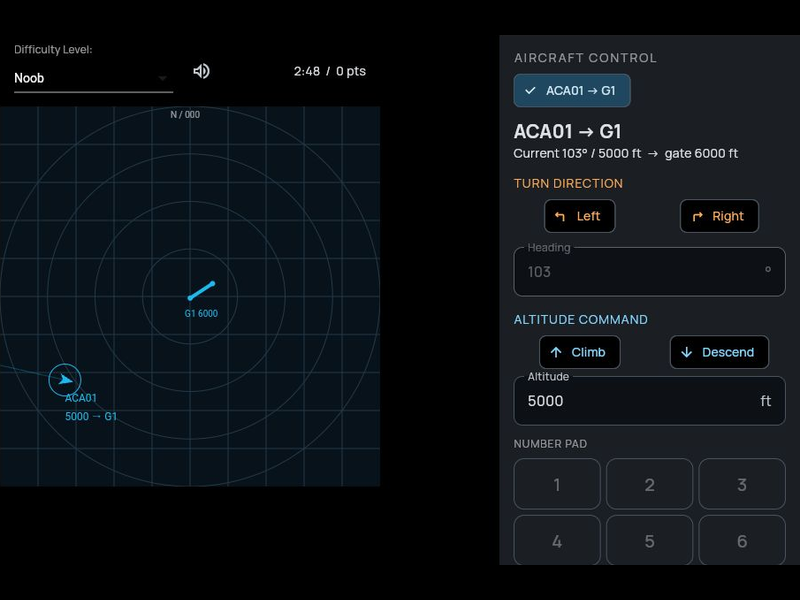This screenshot has width=800, height=600.
Task: Tap number pad key 4
Action: [557, 540]
